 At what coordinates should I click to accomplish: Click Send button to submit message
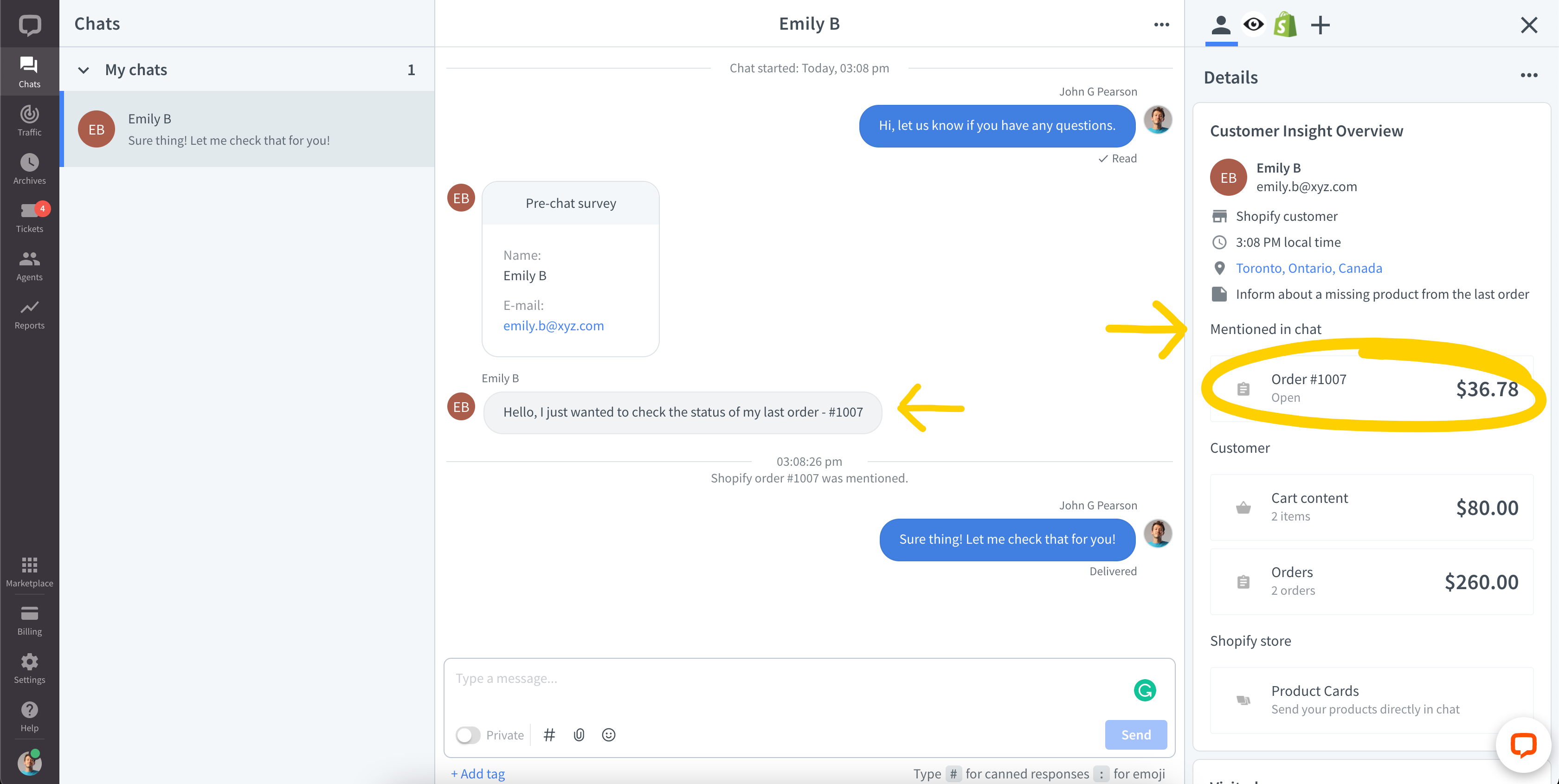(1136, 733)
